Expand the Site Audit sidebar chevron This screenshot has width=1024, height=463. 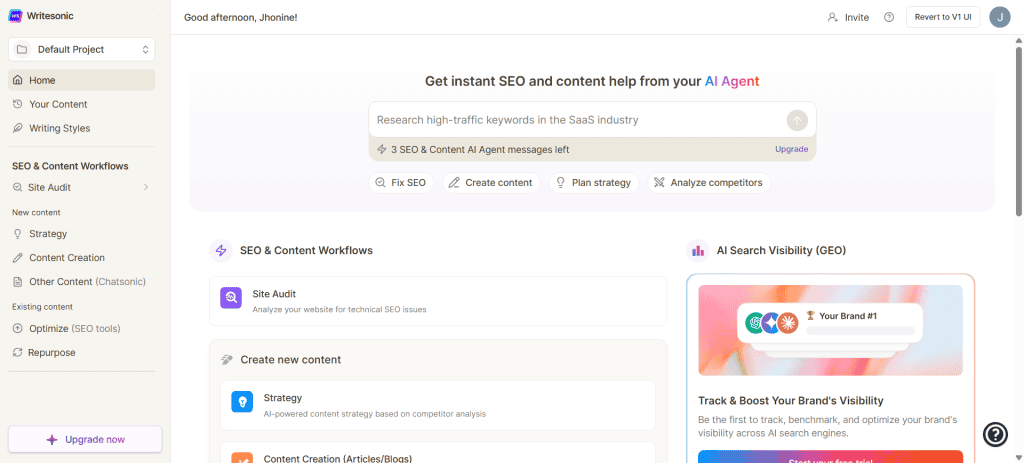146,187
